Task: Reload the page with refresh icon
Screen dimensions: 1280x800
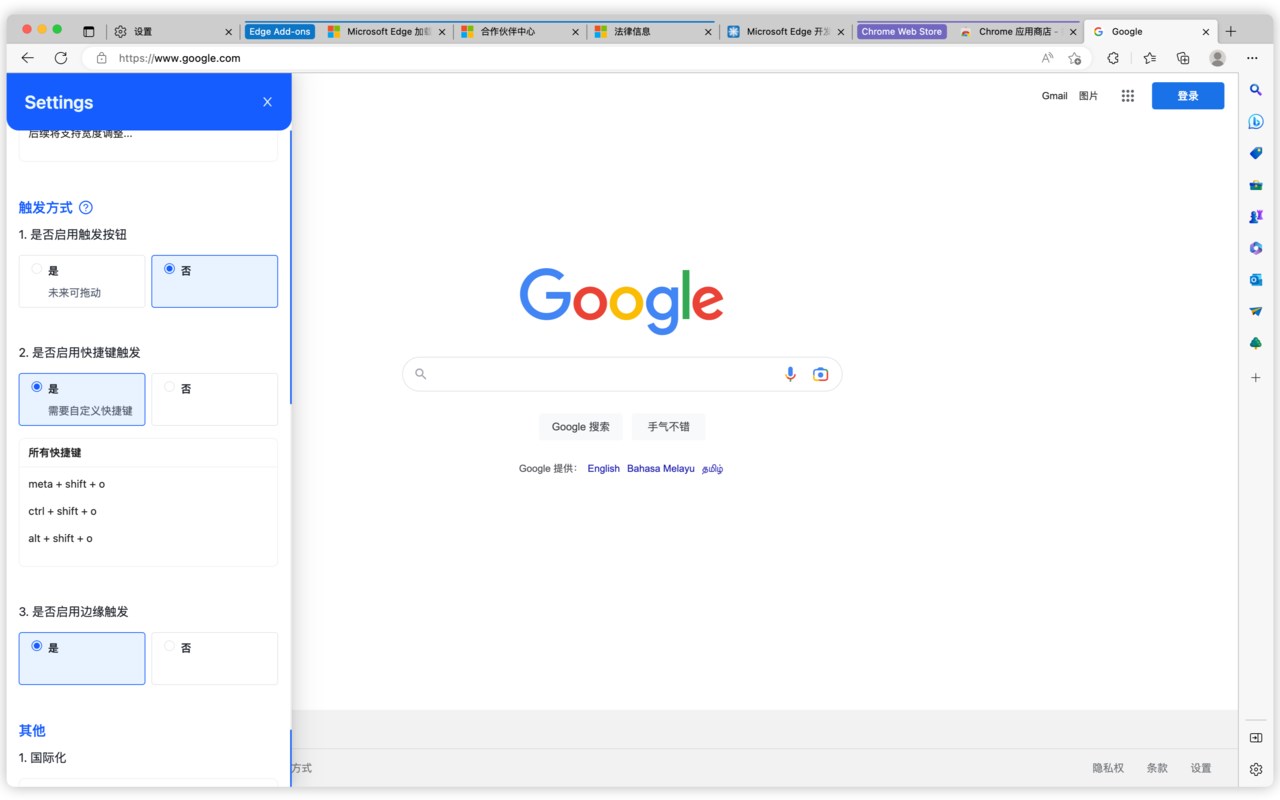Action: coord(61,58)
